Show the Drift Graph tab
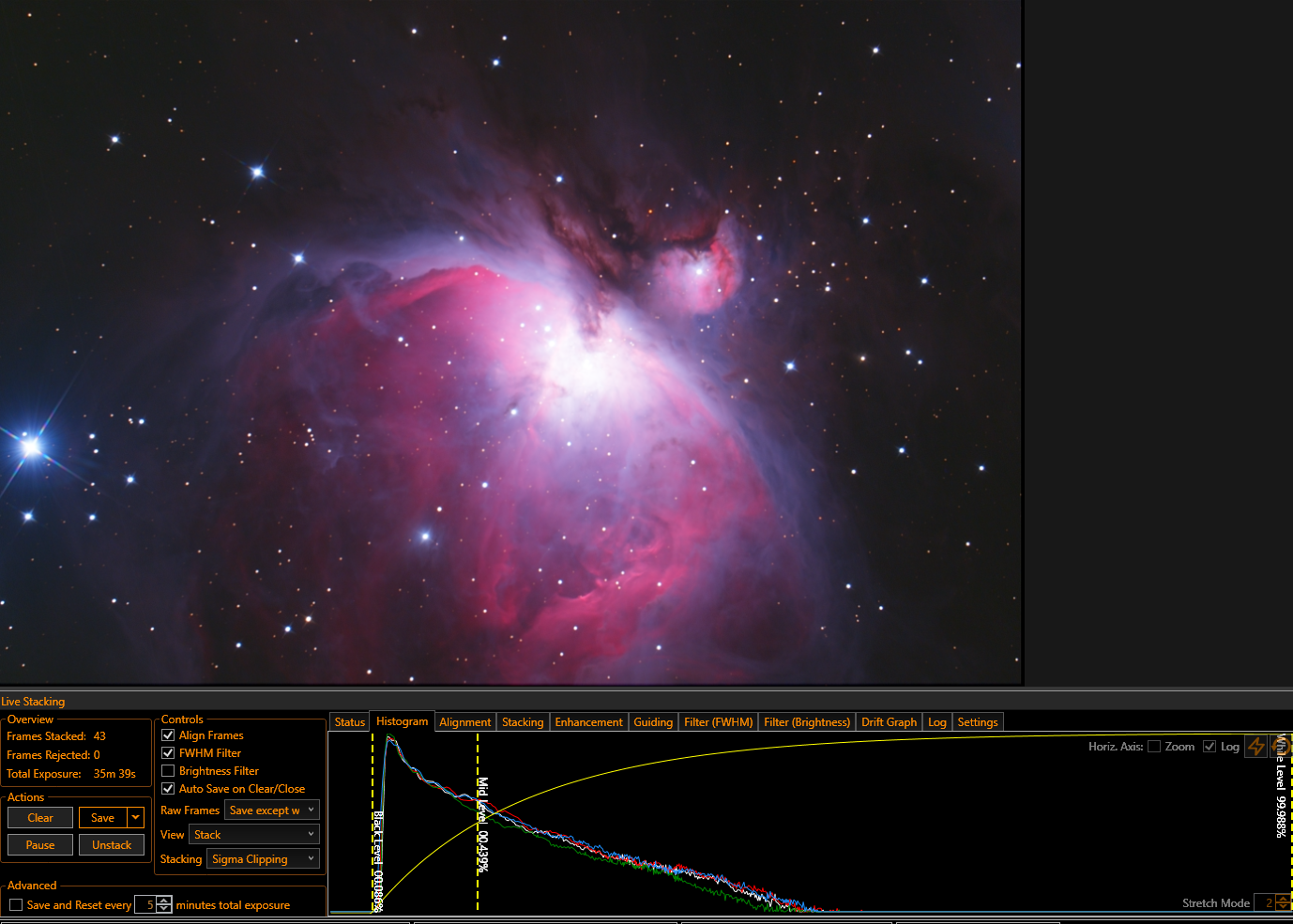The width and height of the screenshot is (1293, 924). pos(889,722)
